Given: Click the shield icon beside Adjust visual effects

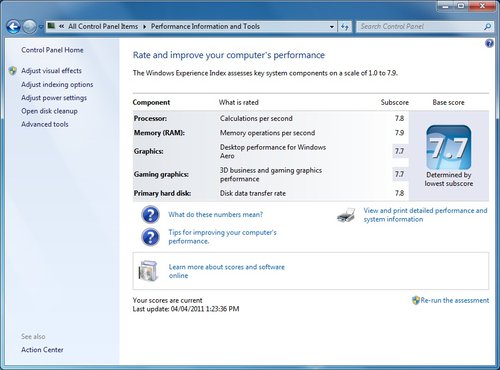Looking at the screenshot, I should coord(13,71).
